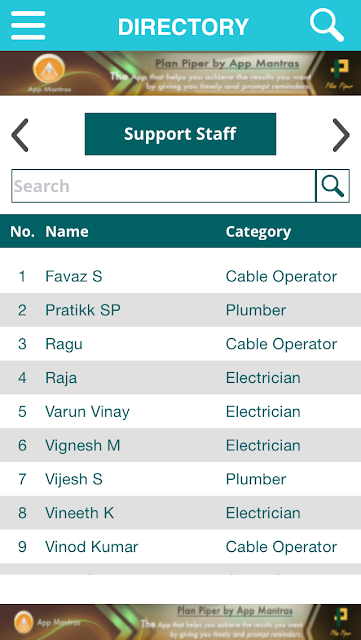
Task: Open Raja electrician entry
Action: [x=180, y=378]
